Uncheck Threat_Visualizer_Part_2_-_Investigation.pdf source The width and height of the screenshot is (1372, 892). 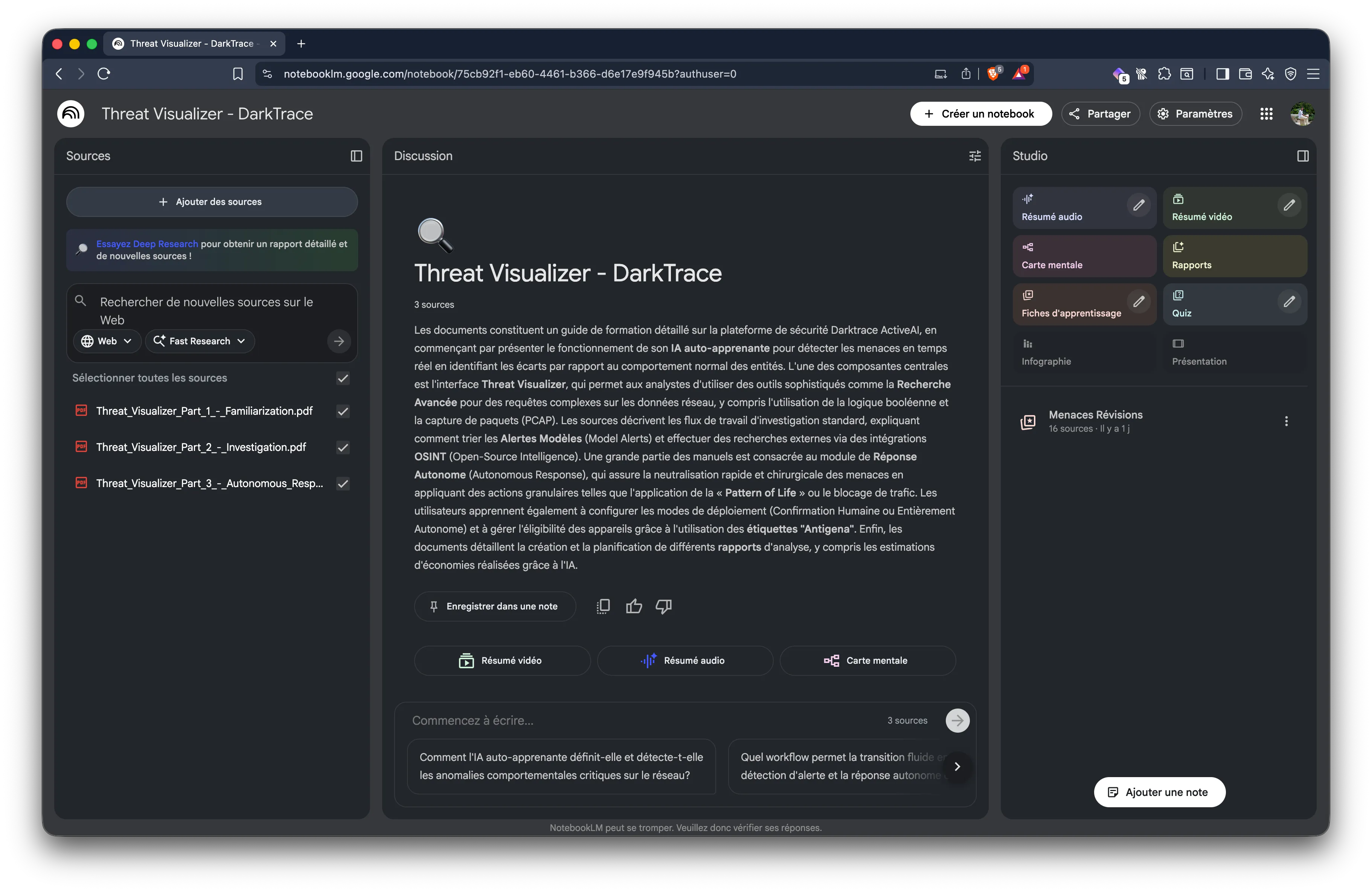coord(342,448)
